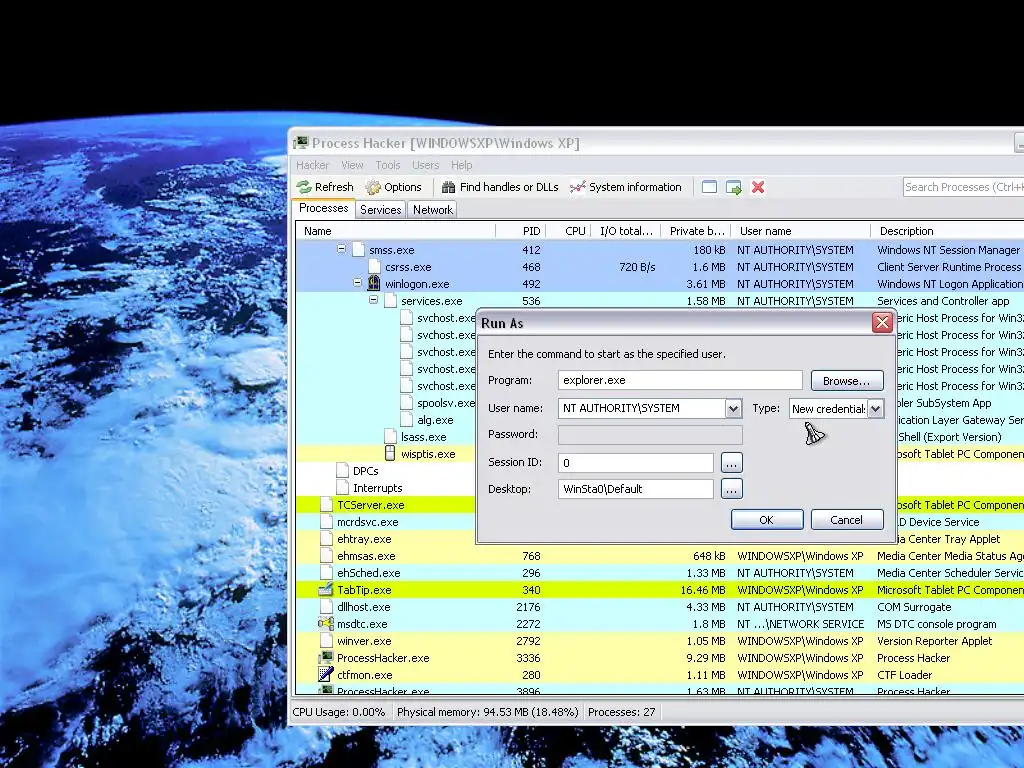Select the Processes tab
The width and height of the screenshot is (1024, 768).
coord(324,208)
